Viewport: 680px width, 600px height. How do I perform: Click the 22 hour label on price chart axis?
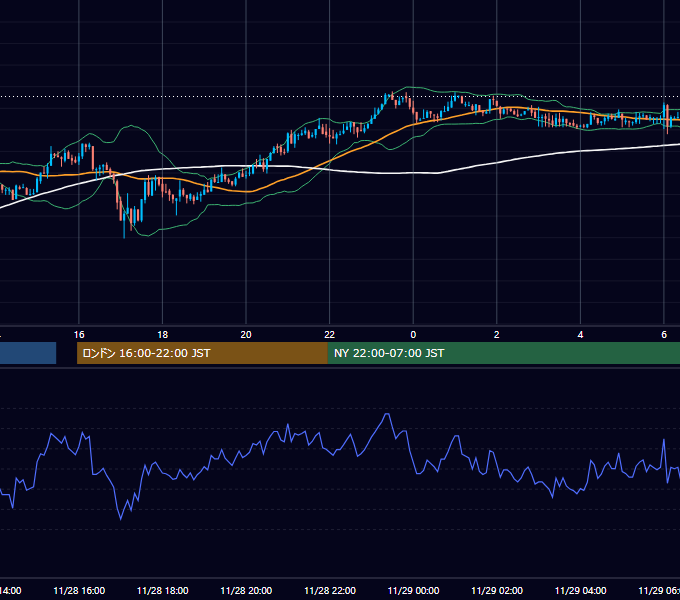(x=330, y=335)
